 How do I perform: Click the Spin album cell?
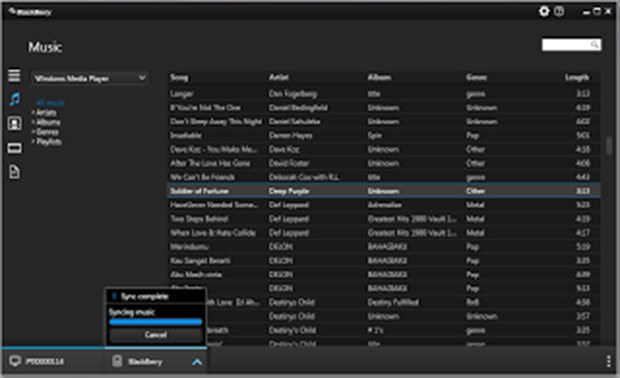point(375,135)
